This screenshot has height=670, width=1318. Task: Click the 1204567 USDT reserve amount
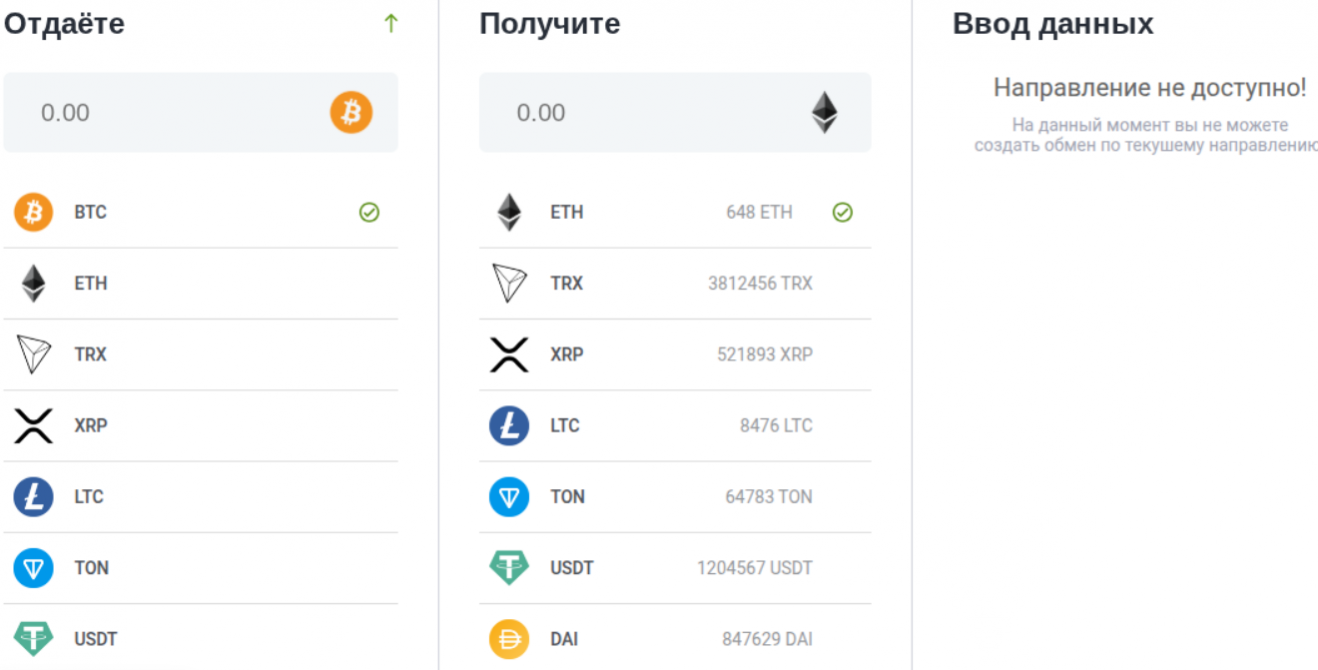(755, 568)
